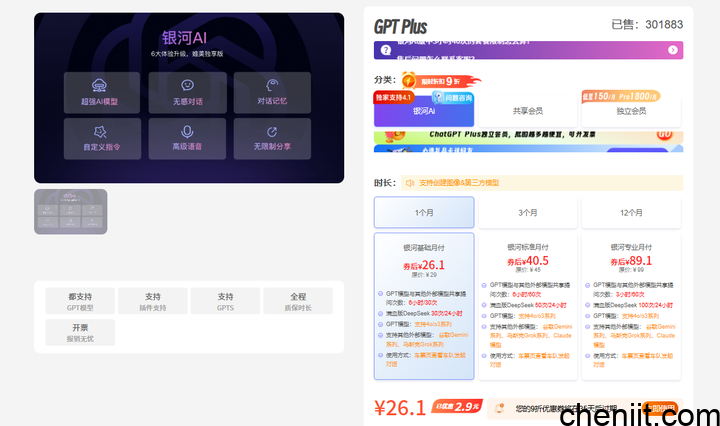Screen dimensions: 720x426
Task: Select the 银河标准月付 plan card
Action: [528, 306]
